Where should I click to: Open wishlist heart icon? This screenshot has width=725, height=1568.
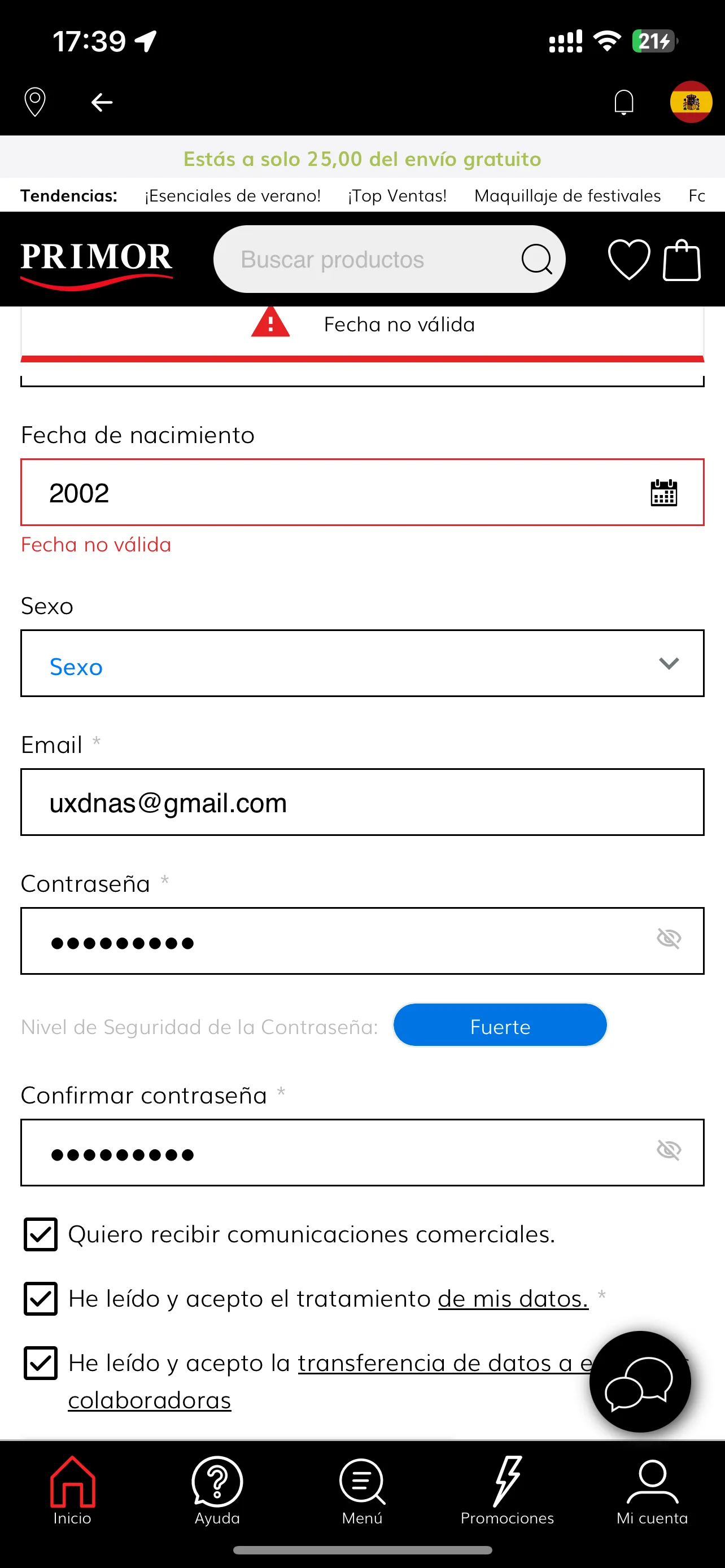(x=629, y=259)
